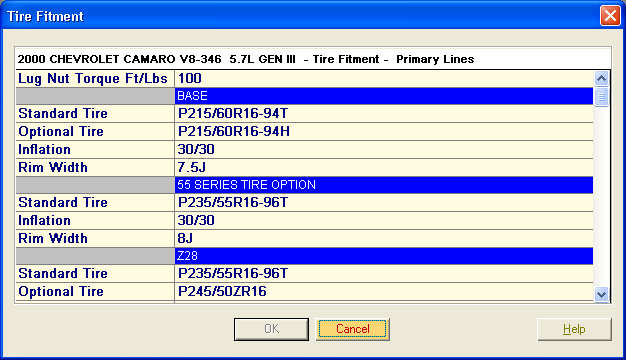Click the Help button
This screenshot has width=626, height=360.
click(x=574, y=329)
